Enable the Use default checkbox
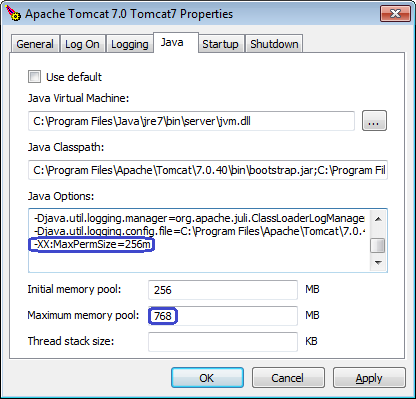Image resolution: width=416 pixels, height=399 pixels. click(x=34, y=76)
